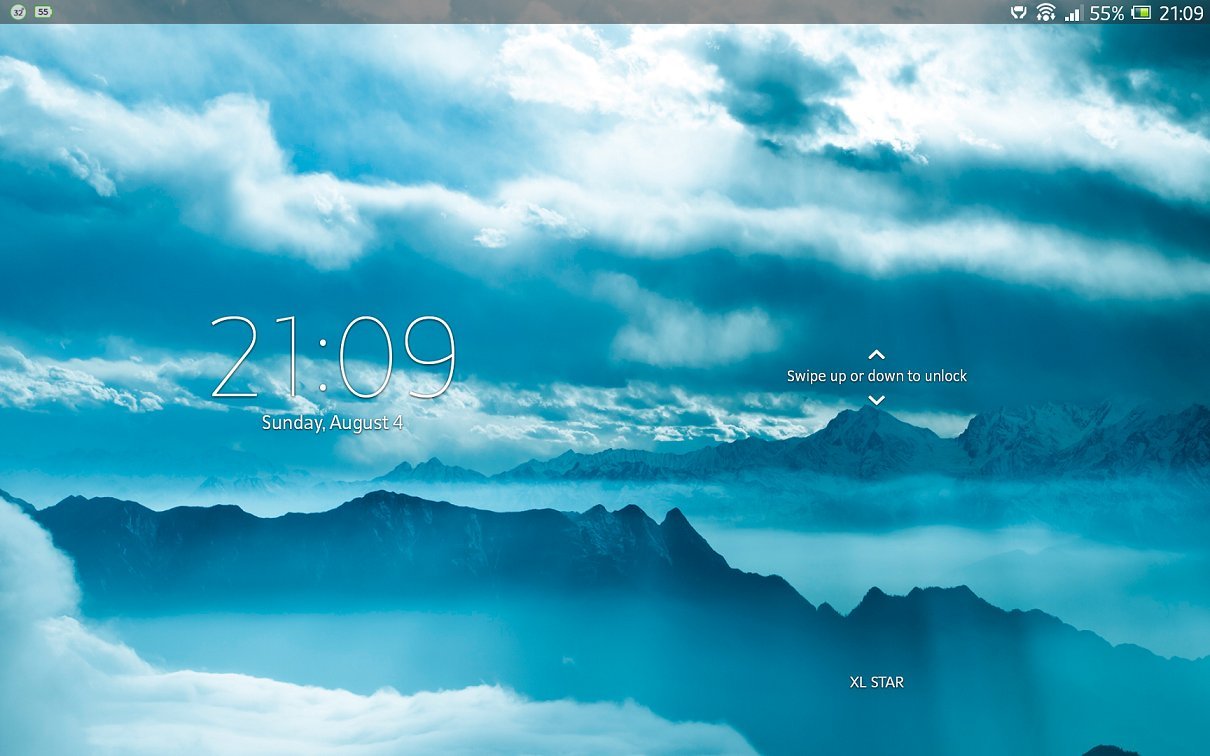Tap the 21:09 clock in status bar

pyautogui.click(x=1181, y=13)
